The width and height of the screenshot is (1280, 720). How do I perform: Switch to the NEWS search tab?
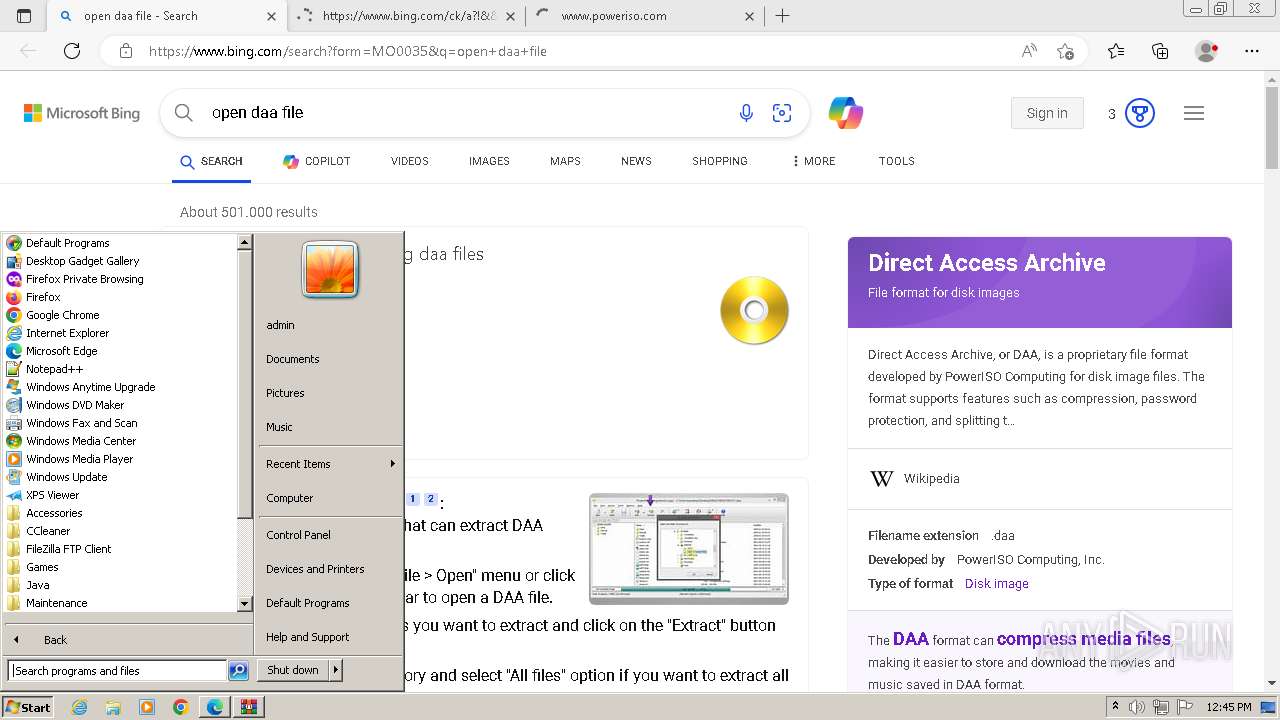click(636, 161)
